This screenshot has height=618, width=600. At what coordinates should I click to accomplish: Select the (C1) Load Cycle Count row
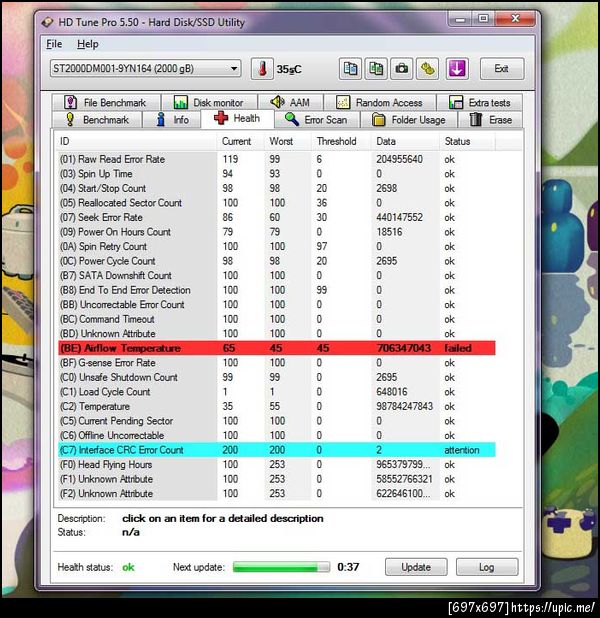coord(277,392)
